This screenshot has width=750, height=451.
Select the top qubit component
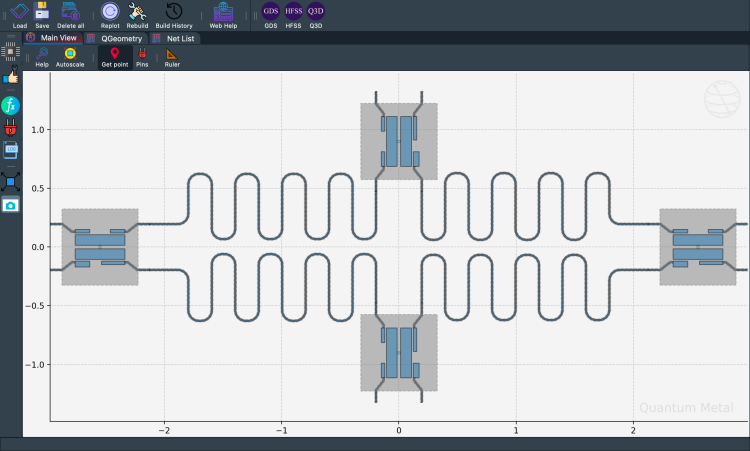pos(399,141)
